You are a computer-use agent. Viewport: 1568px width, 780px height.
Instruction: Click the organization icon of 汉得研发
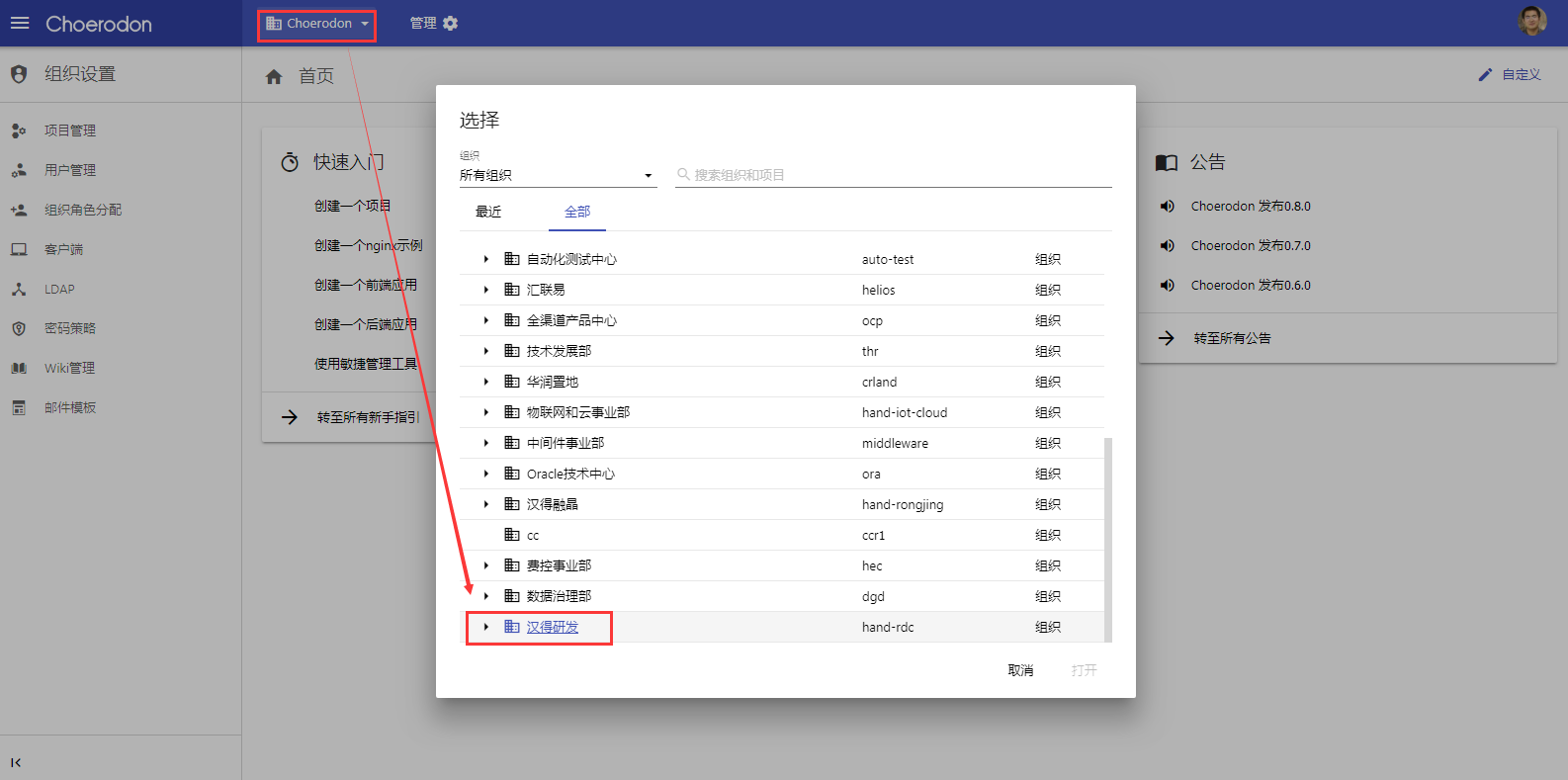[512, 627]
